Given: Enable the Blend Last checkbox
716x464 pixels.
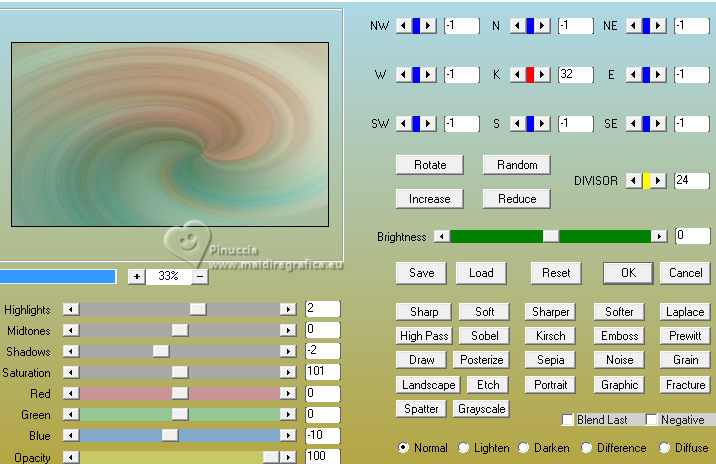Looking at the screenshot, I should click(568, 419).
